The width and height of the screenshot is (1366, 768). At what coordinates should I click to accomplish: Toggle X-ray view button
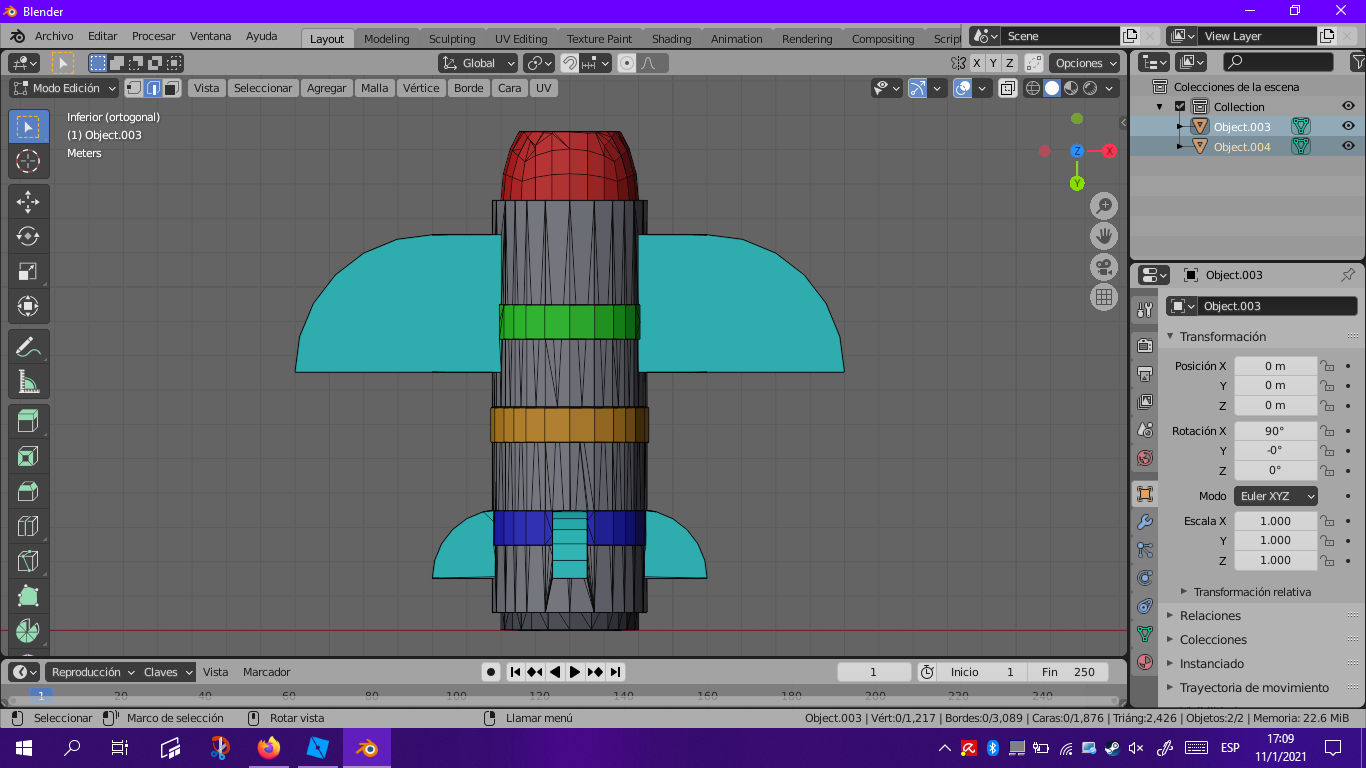(x=1008, y=88)
